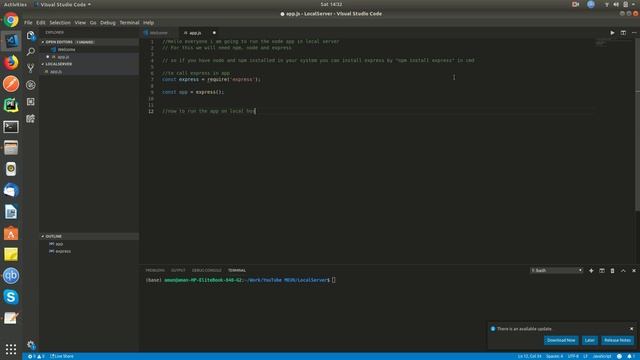Click the UTF-8 encoding status entry

573,356
